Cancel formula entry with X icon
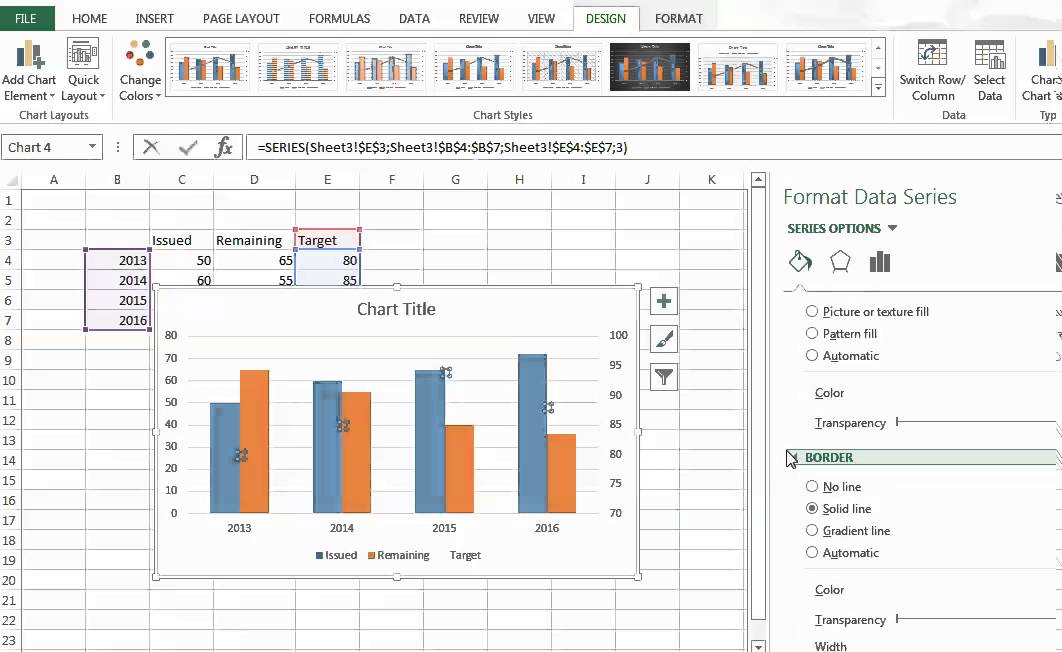 tap(151, 147)
